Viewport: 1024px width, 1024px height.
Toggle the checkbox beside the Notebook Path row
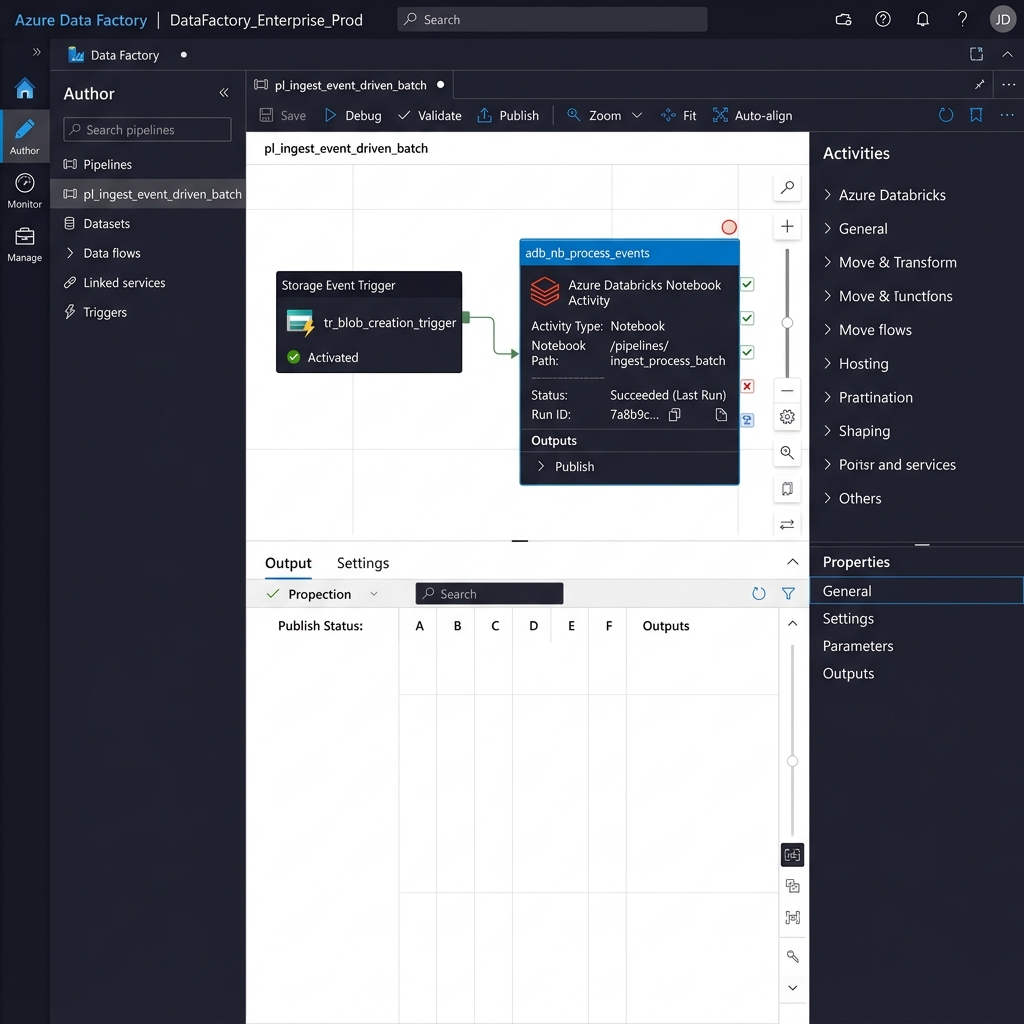pyautogui.click(x=747, y=352)
